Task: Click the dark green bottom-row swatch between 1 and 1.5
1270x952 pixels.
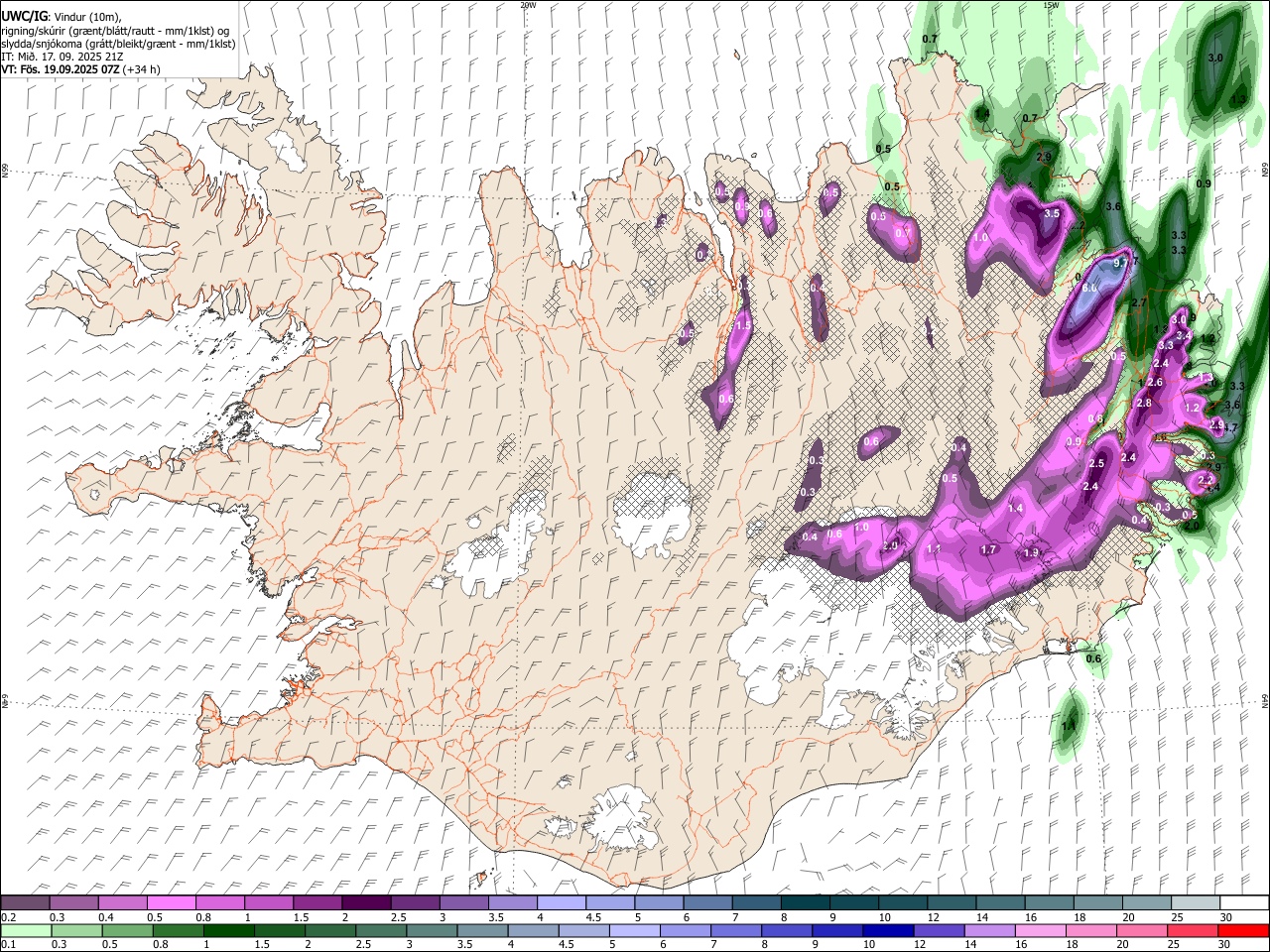Action: [229, 930]
